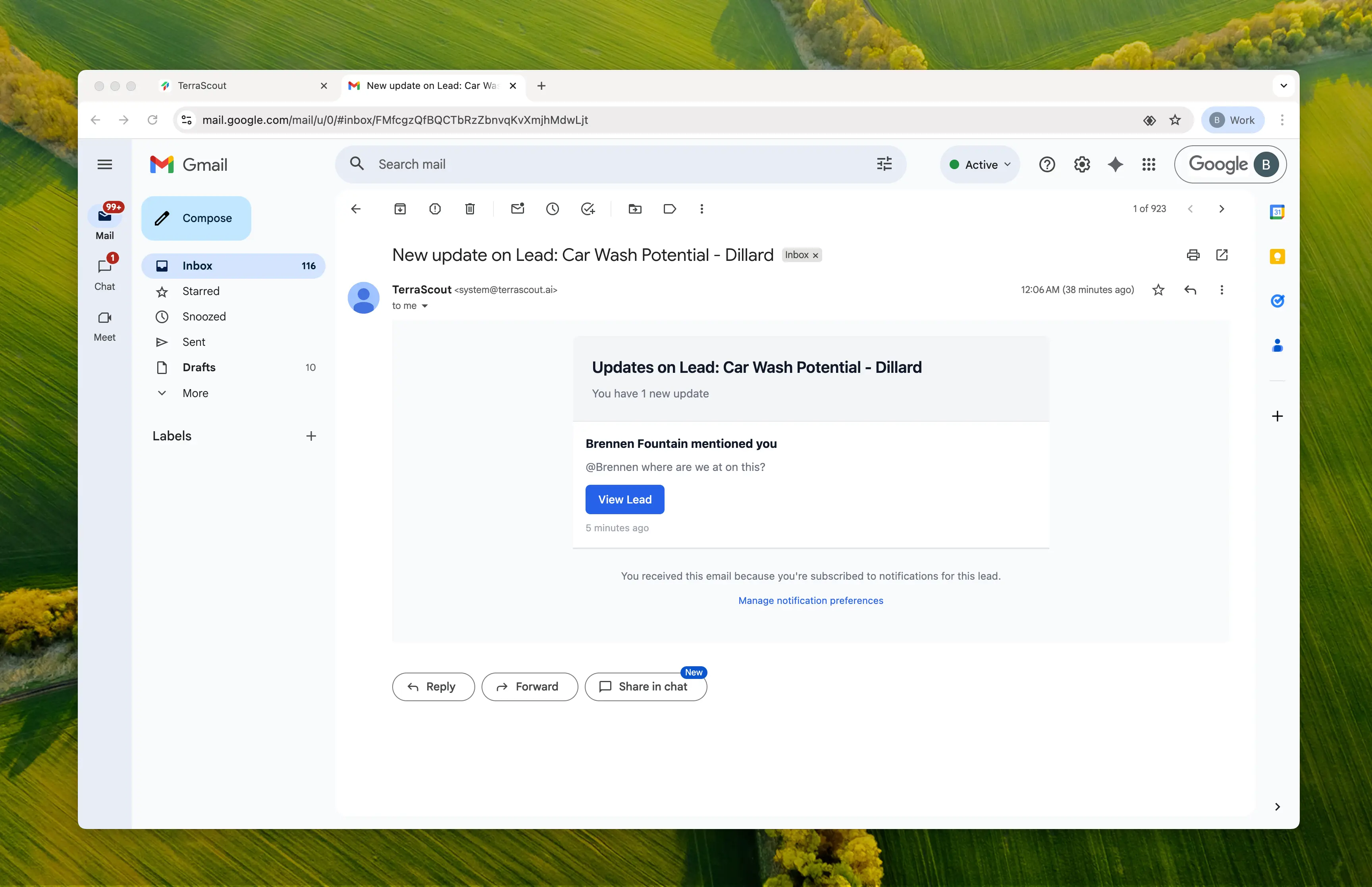Print the email with the printer icon
1372x887 pixels.
[1193, 255]
